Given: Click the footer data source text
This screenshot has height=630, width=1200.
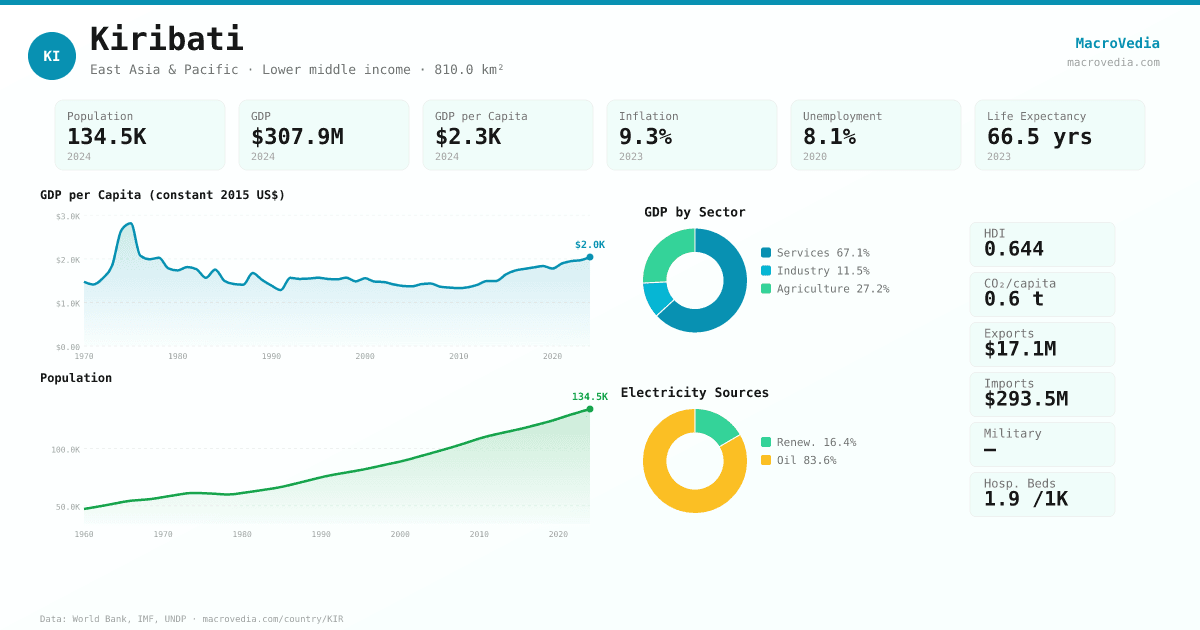Looking at the screenshot, I should click(191, 619).
